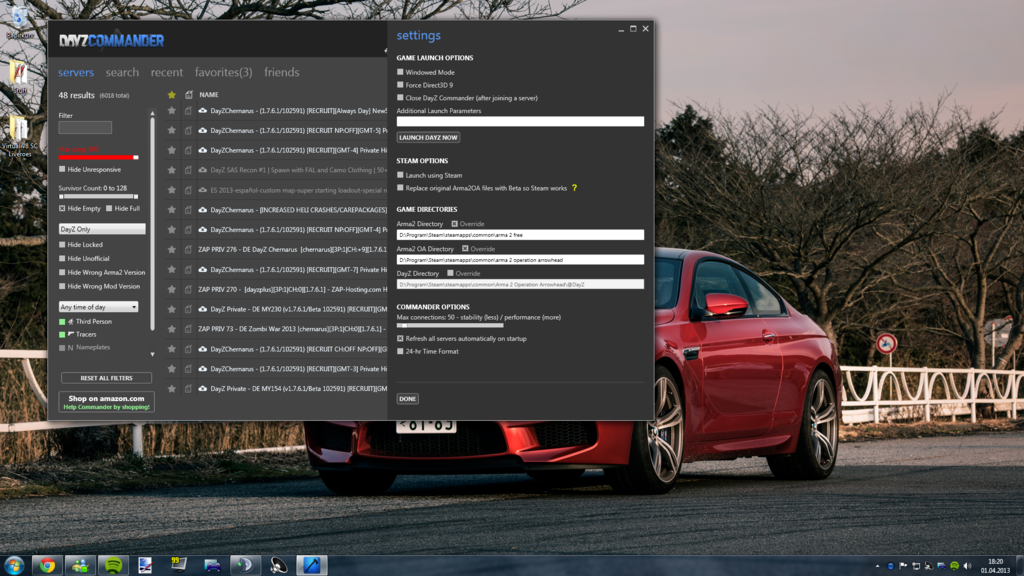Toggle DayZ Directory Override checkbox
The height and width of the screenshot is (576, 1024).
point(450,273)
